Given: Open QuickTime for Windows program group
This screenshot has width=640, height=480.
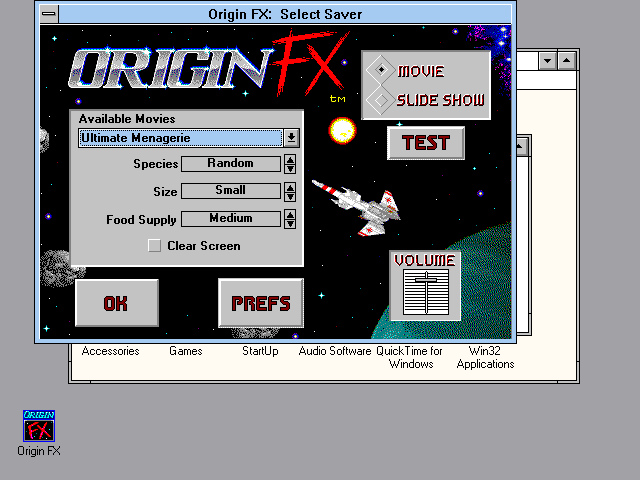Looking at the screenshot, I should (410, 357).
